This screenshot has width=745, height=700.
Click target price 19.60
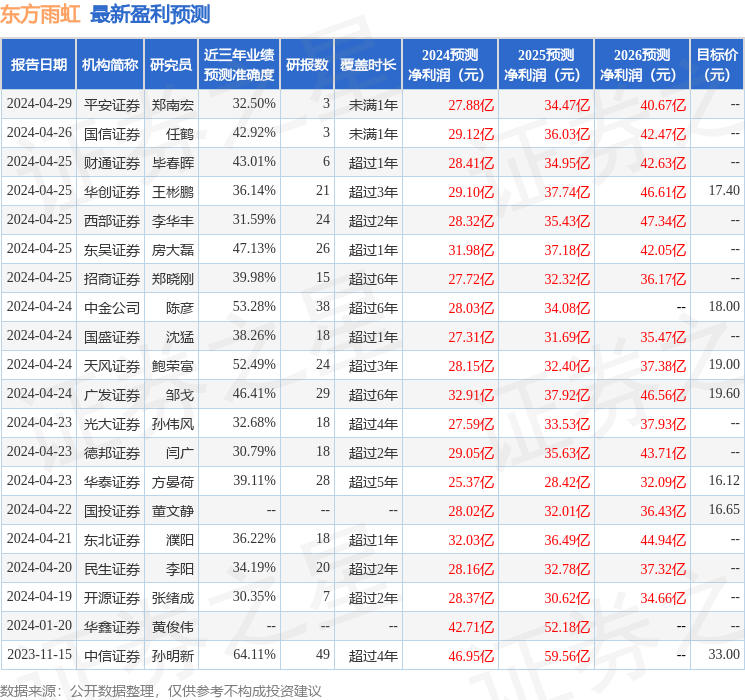tap(724, 393)
